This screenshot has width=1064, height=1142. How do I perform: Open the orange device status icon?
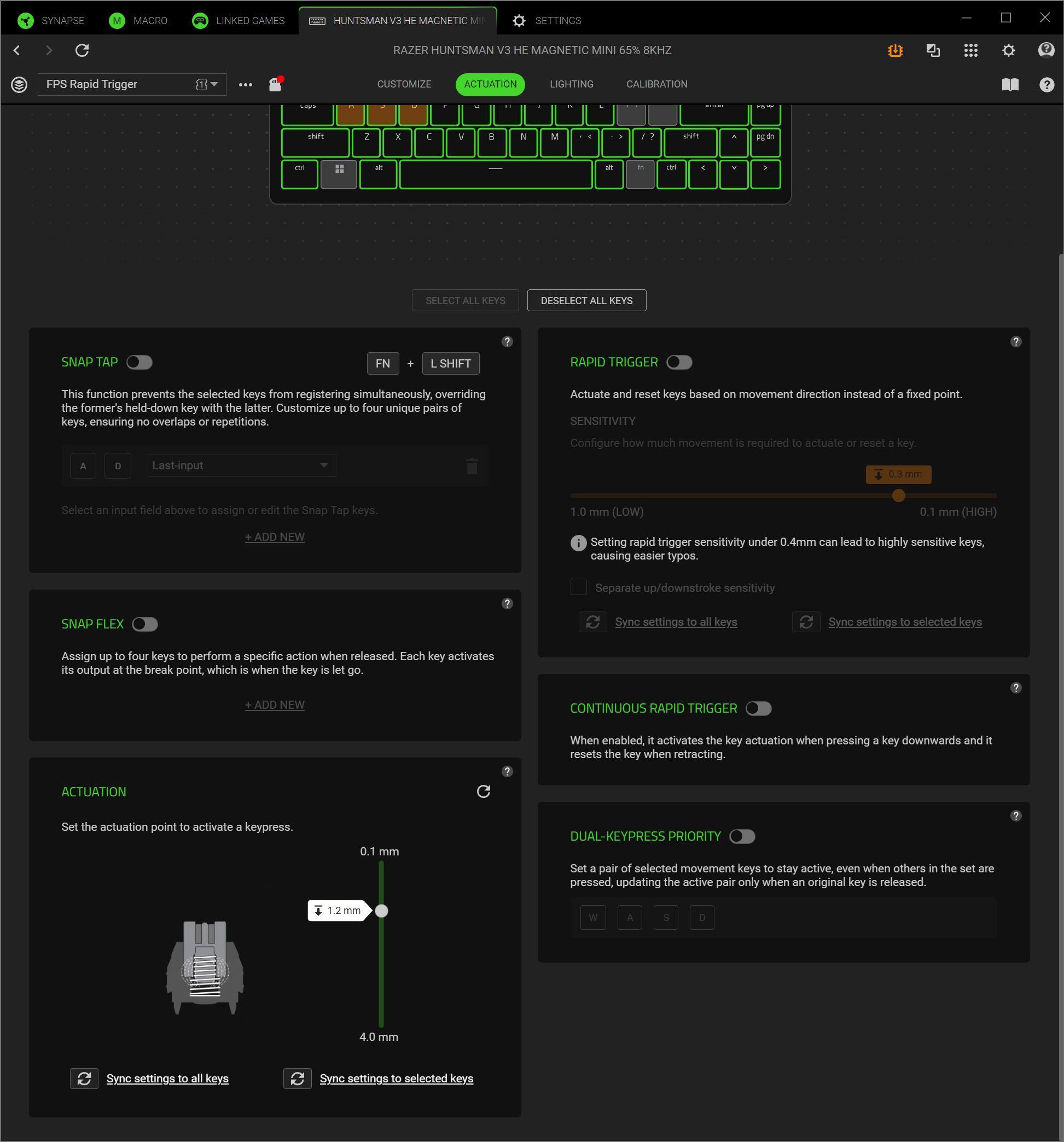[x=895, y=50]
